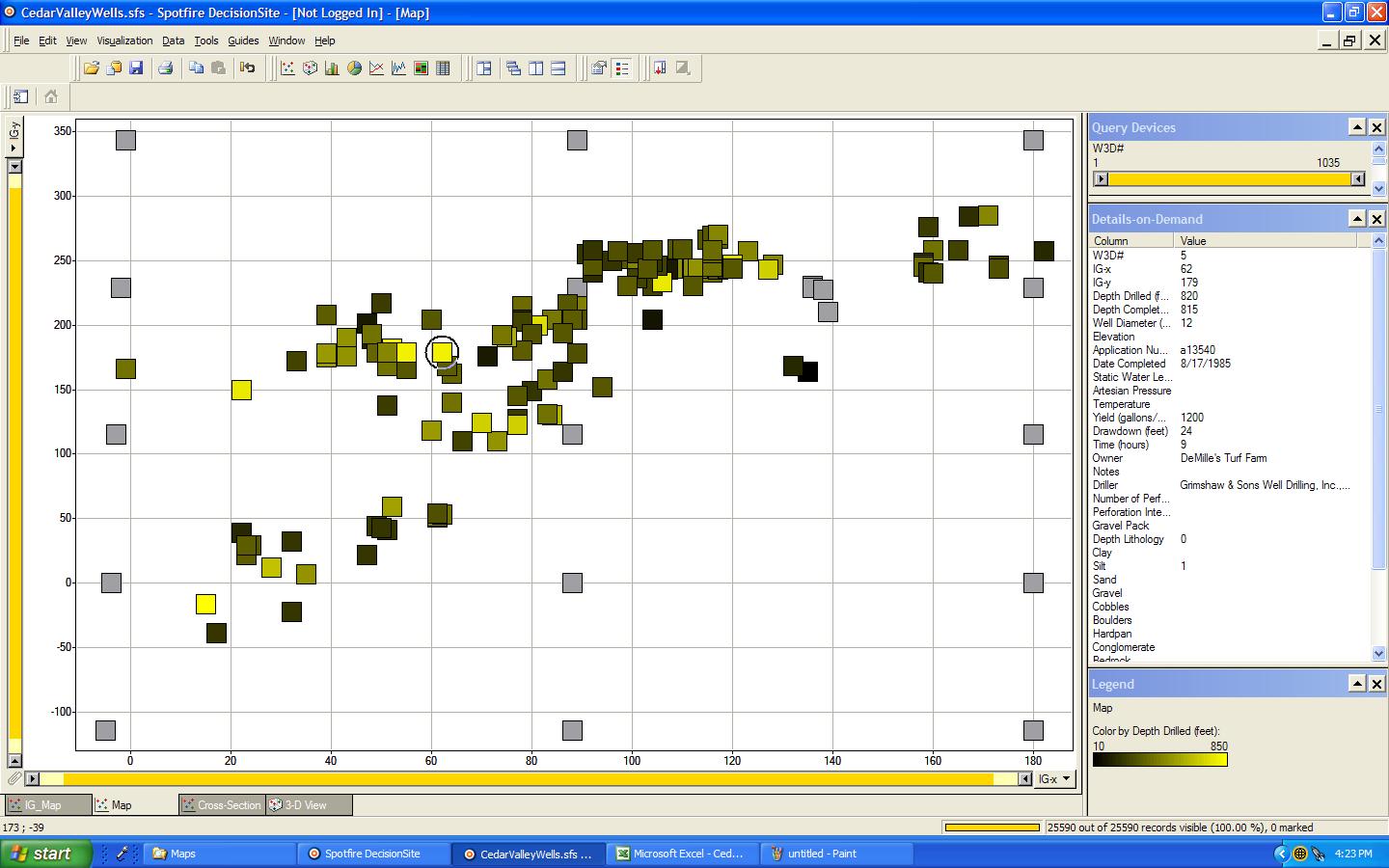
Task: Open the IG-y axis column dropdown
Action: [x=14, y=148]
